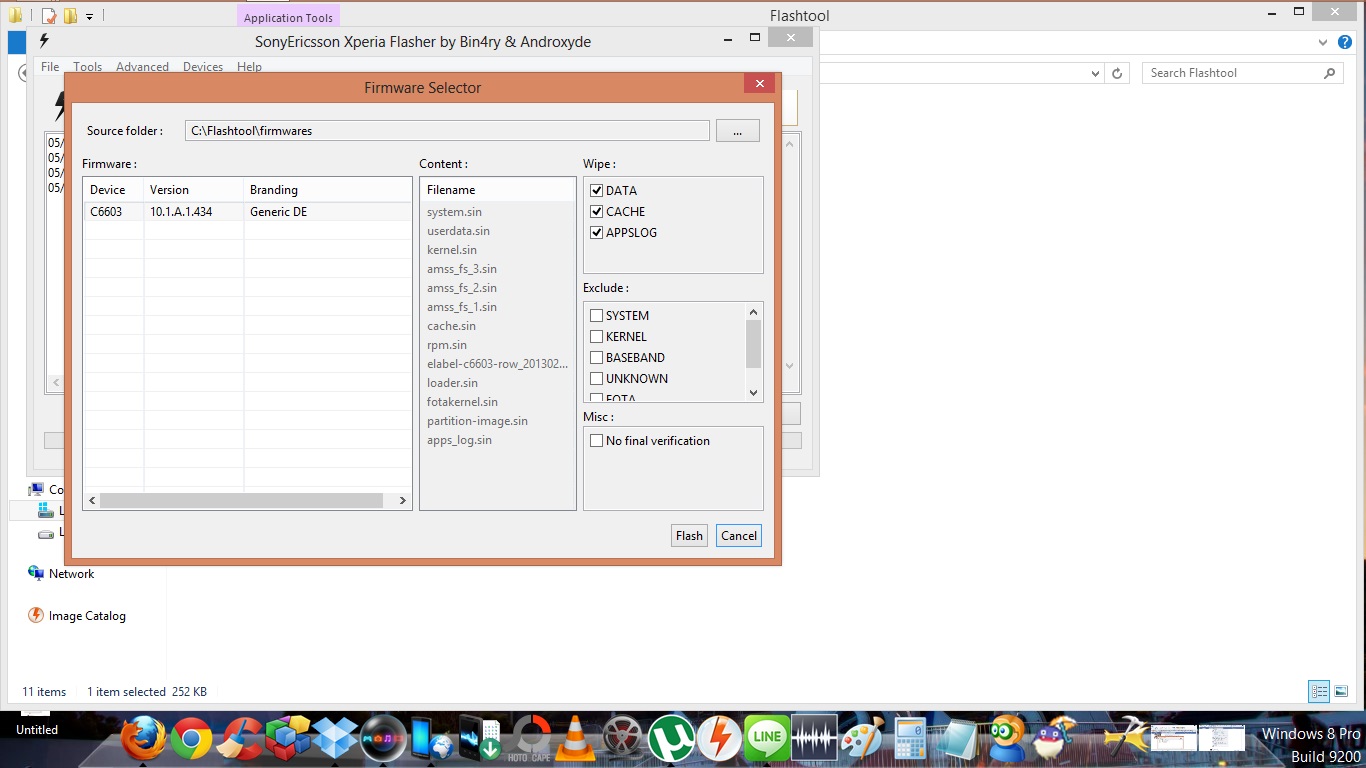
Task: Select Network in Explorer sidebar
Action: pos(71,574)
